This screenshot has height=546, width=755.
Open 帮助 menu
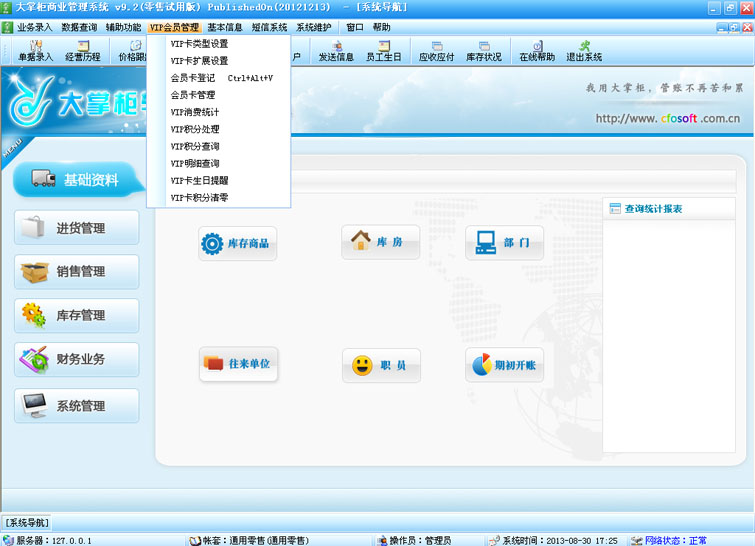click(381, 27)
